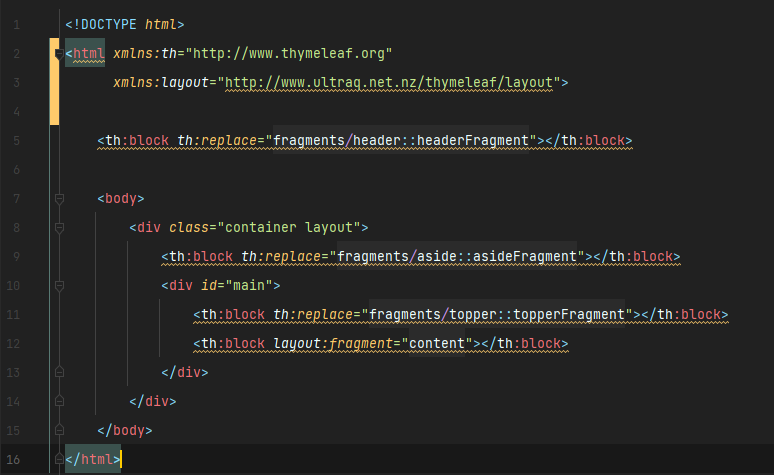
Task: Click line number 9 in the gutter
Action: click(x=16, y=257)
